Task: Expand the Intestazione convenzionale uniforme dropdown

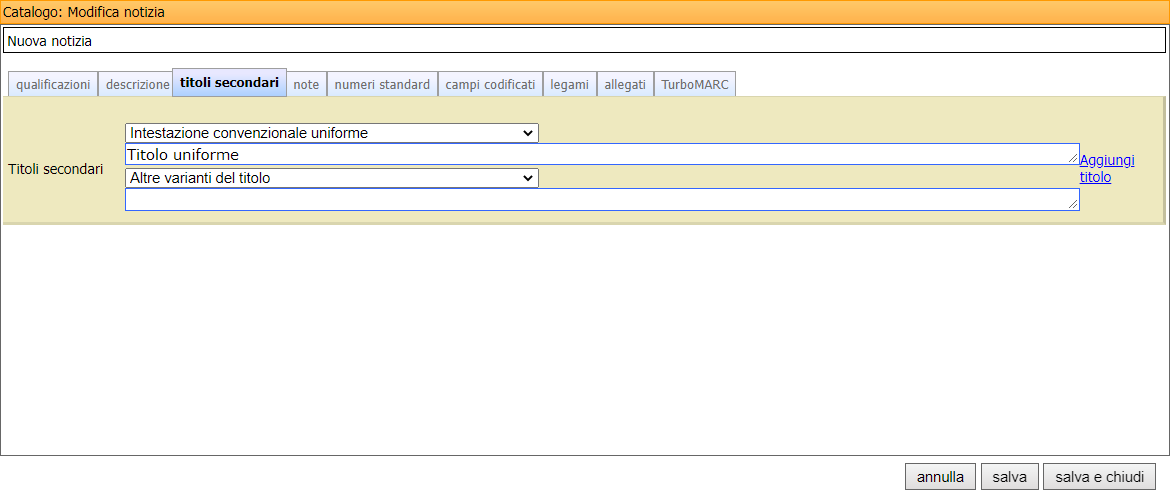Action: pos(331,133)
